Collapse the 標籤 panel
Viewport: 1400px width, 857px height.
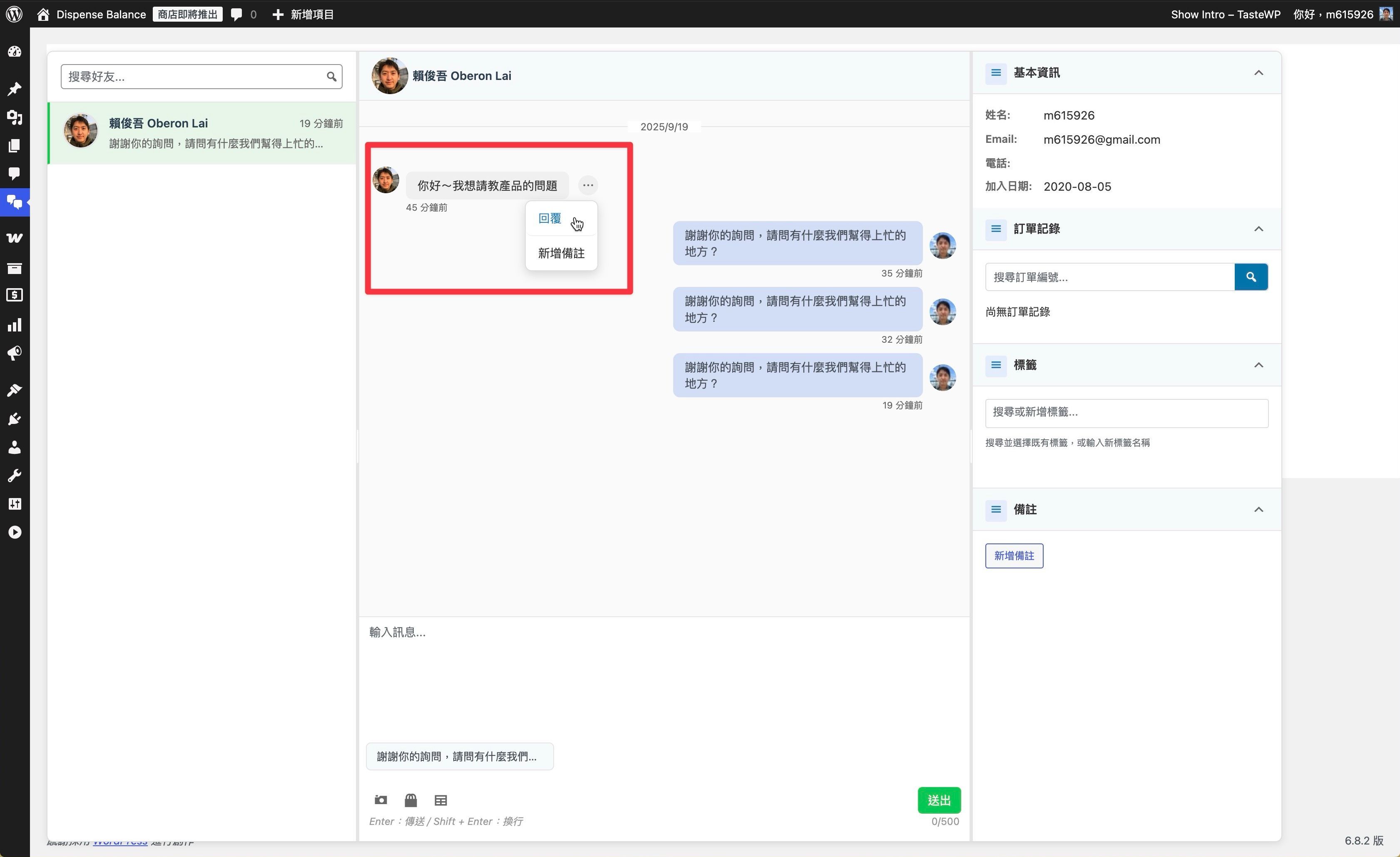click(x=1258, y=366)
